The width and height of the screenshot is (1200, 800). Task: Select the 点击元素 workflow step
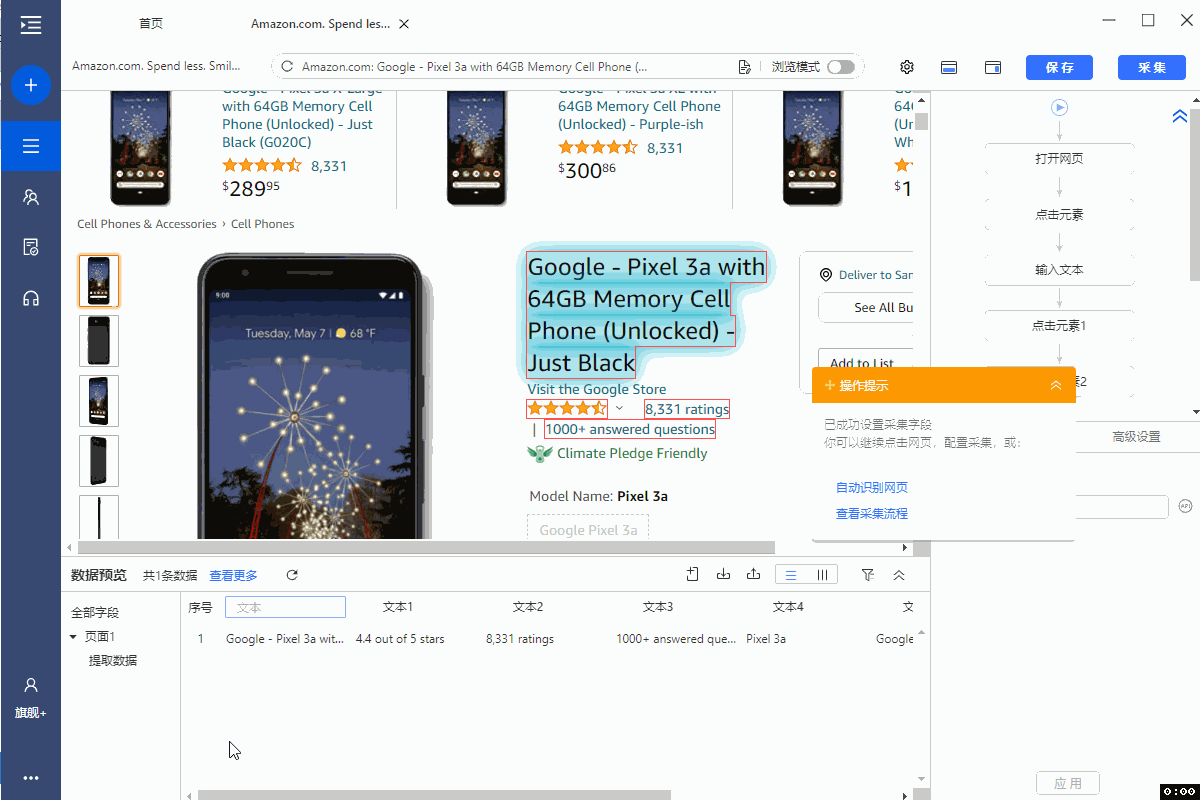tap(1059, 214)
